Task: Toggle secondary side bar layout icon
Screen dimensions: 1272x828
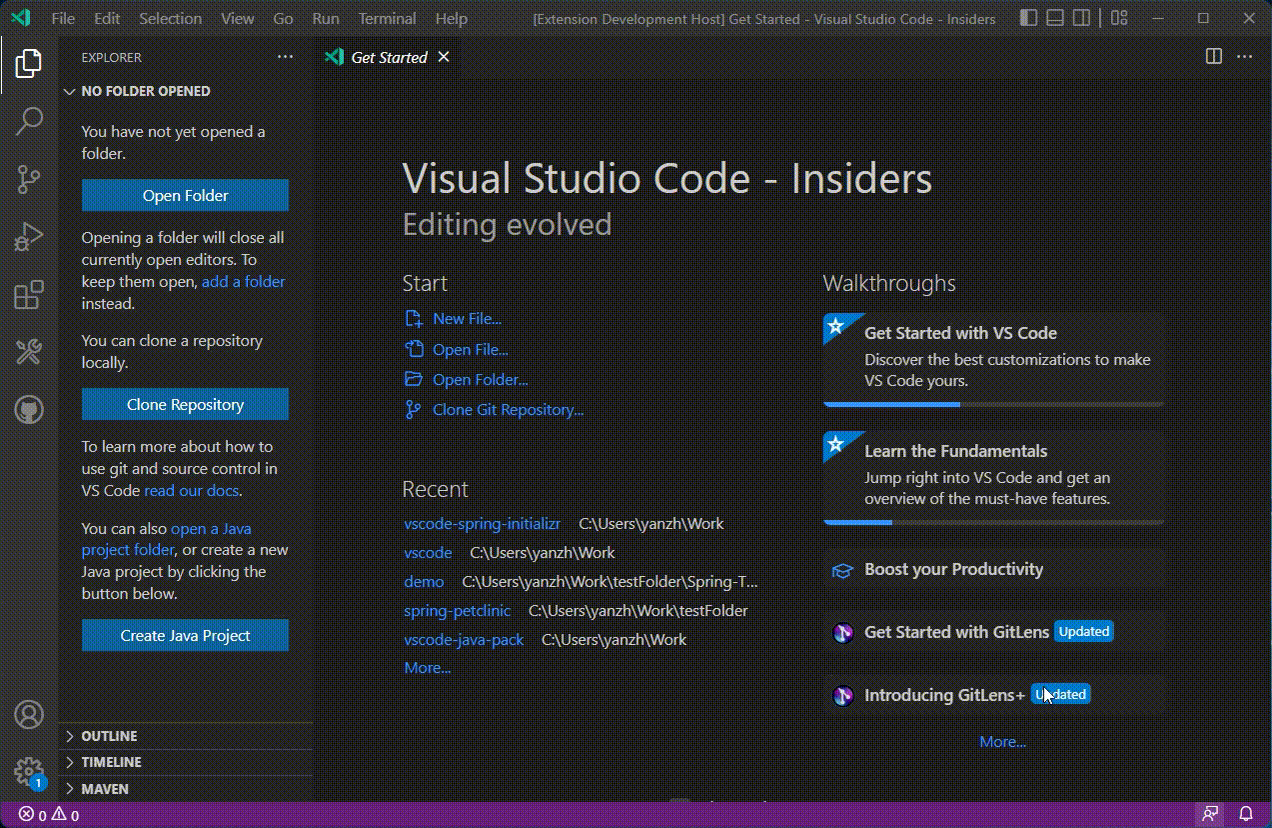Action: (x=1081, y=18)
